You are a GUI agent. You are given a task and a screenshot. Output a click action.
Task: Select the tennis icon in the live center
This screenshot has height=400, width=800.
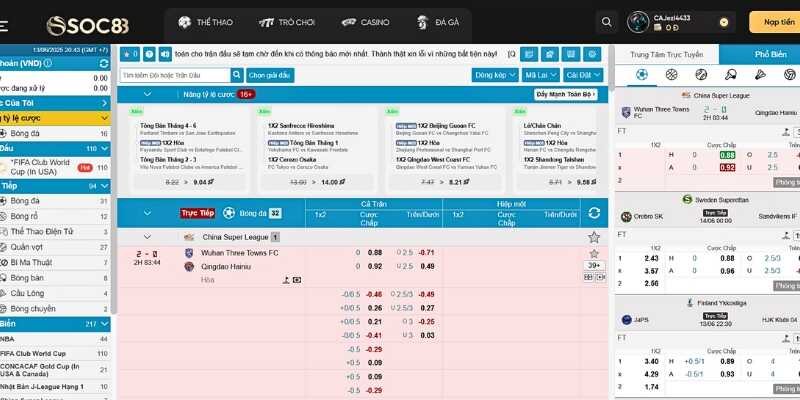coord(700,74)
